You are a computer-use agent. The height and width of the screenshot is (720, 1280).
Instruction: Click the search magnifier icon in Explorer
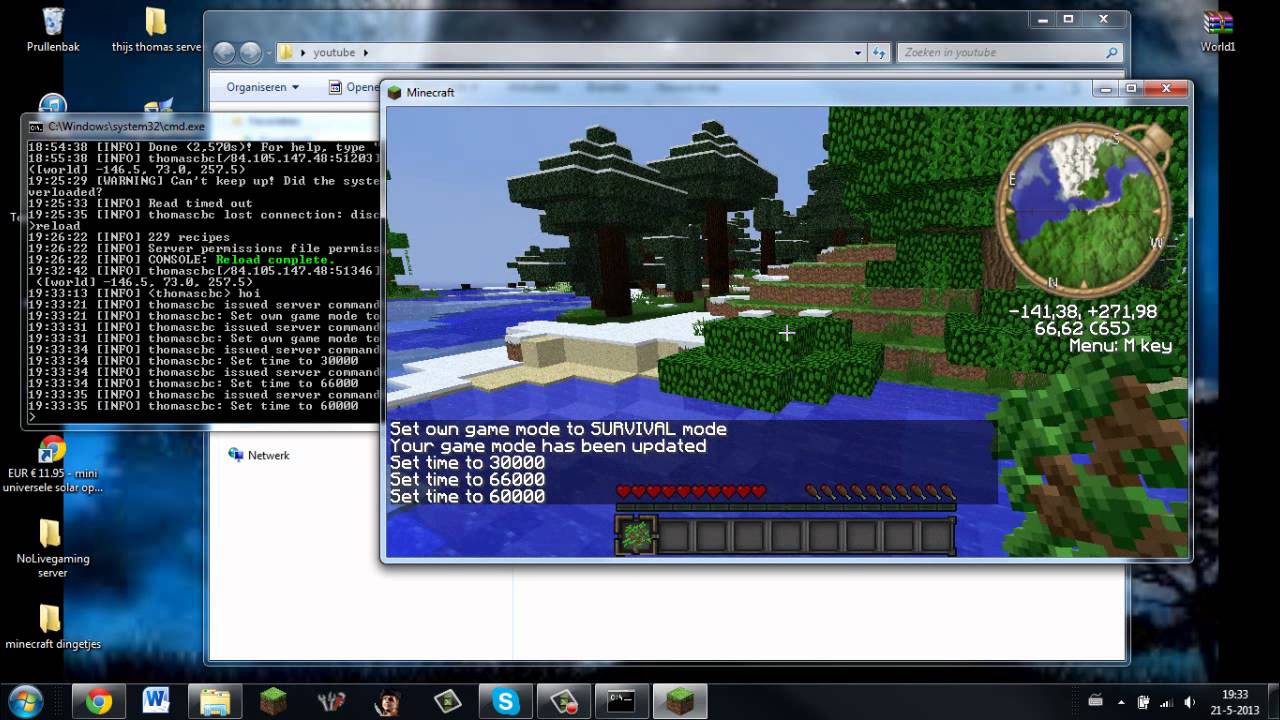(1111, 53)
